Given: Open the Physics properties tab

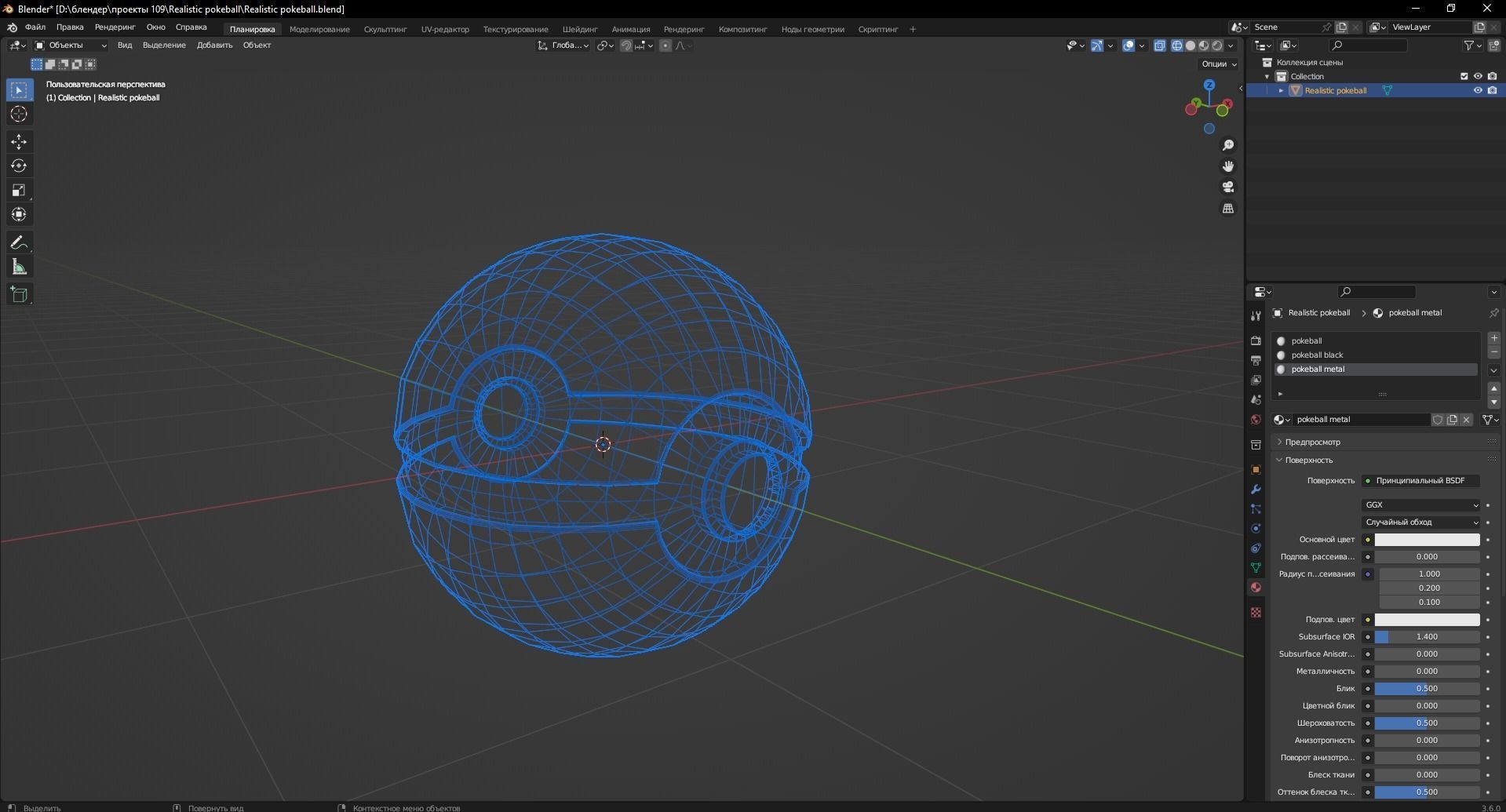Looking at the screenshot, I should coord(1256,528).
